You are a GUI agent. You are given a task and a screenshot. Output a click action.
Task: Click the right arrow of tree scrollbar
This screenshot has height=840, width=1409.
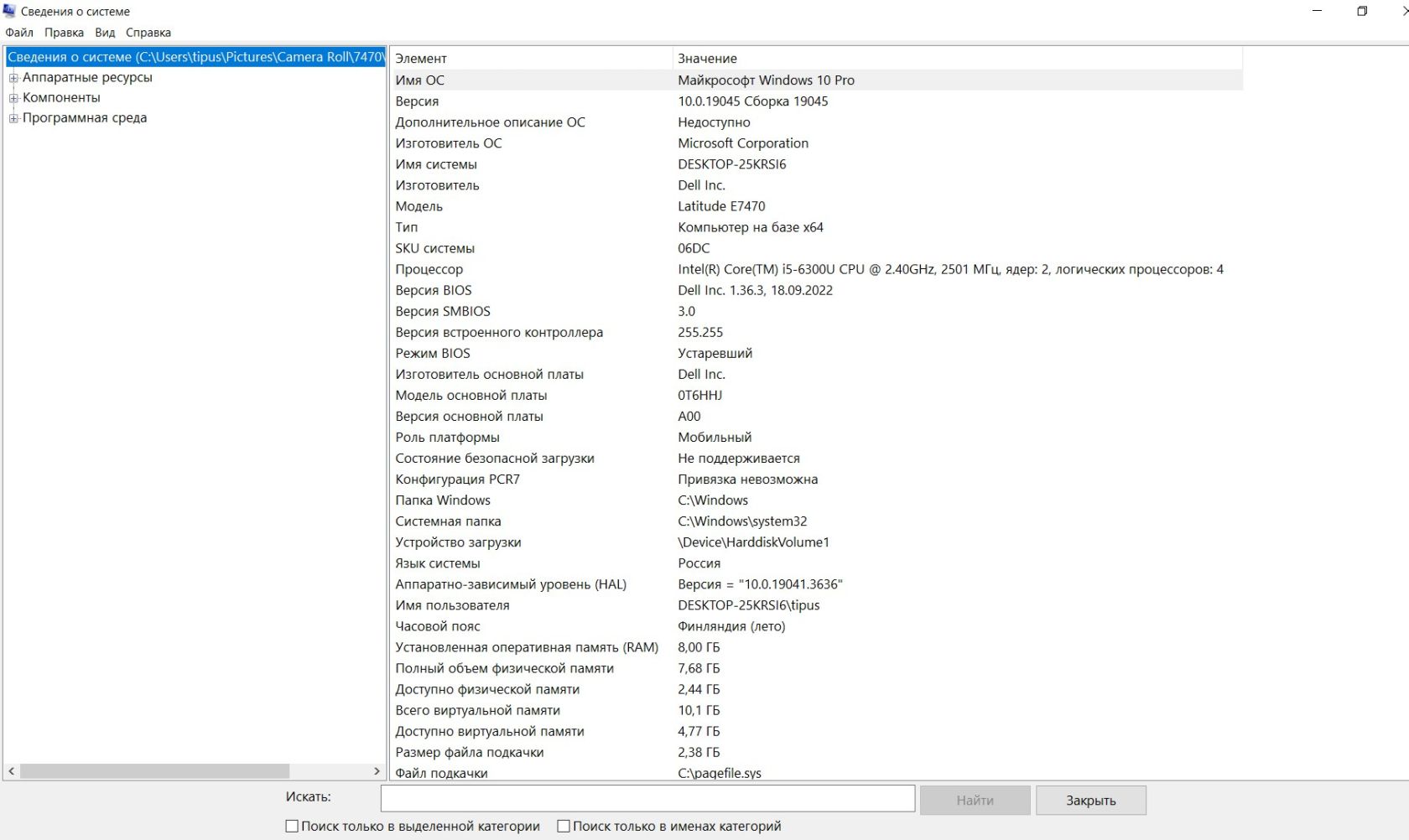click(x=377, y=770)
